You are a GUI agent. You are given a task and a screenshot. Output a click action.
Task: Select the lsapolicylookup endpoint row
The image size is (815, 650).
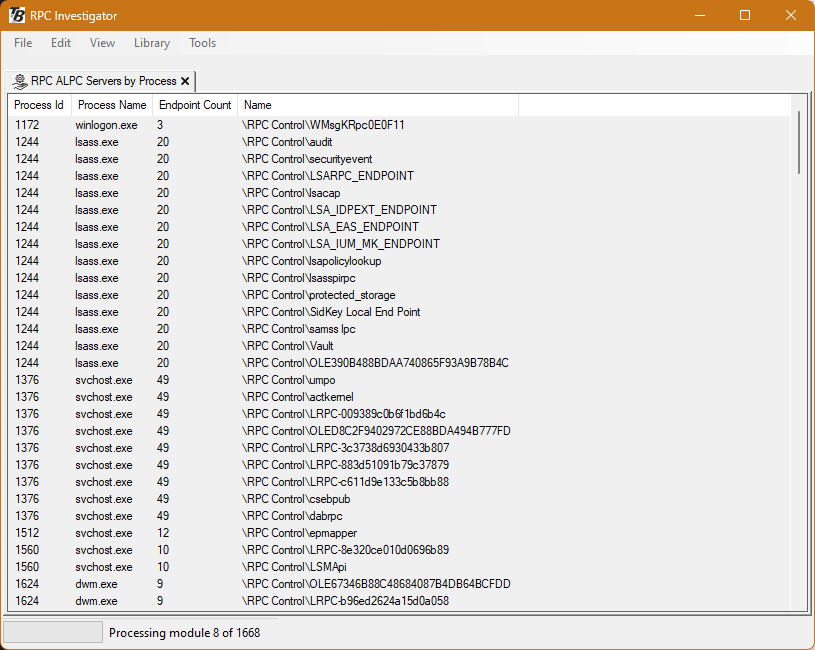[399, 261]
